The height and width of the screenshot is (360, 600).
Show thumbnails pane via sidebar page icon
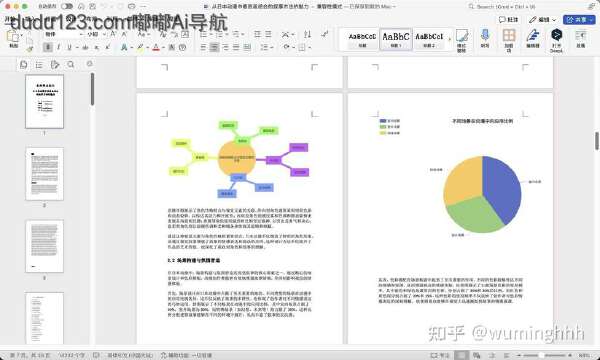23,65
